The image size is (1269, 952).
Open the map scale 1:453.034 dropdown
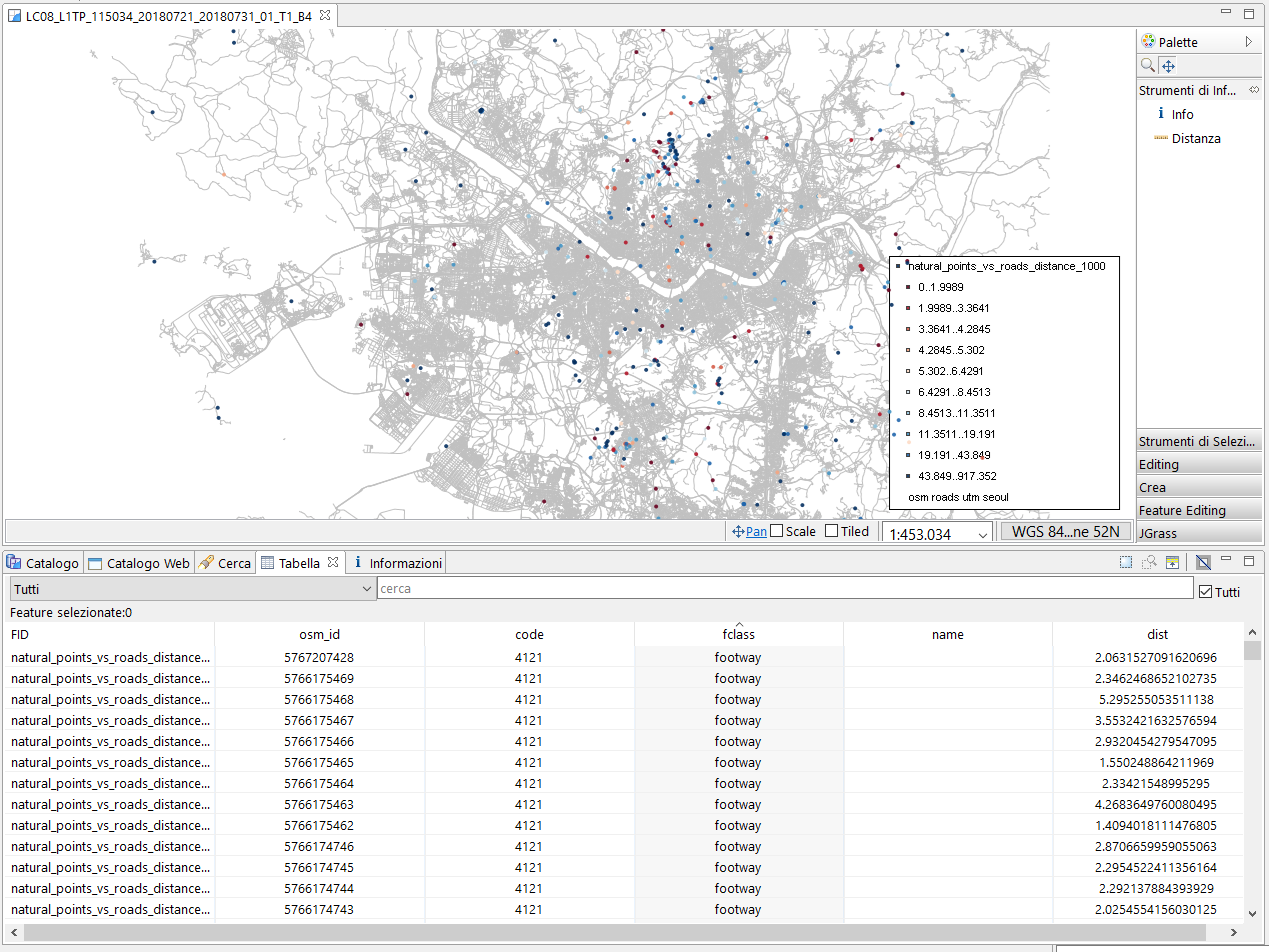(983, 534)
